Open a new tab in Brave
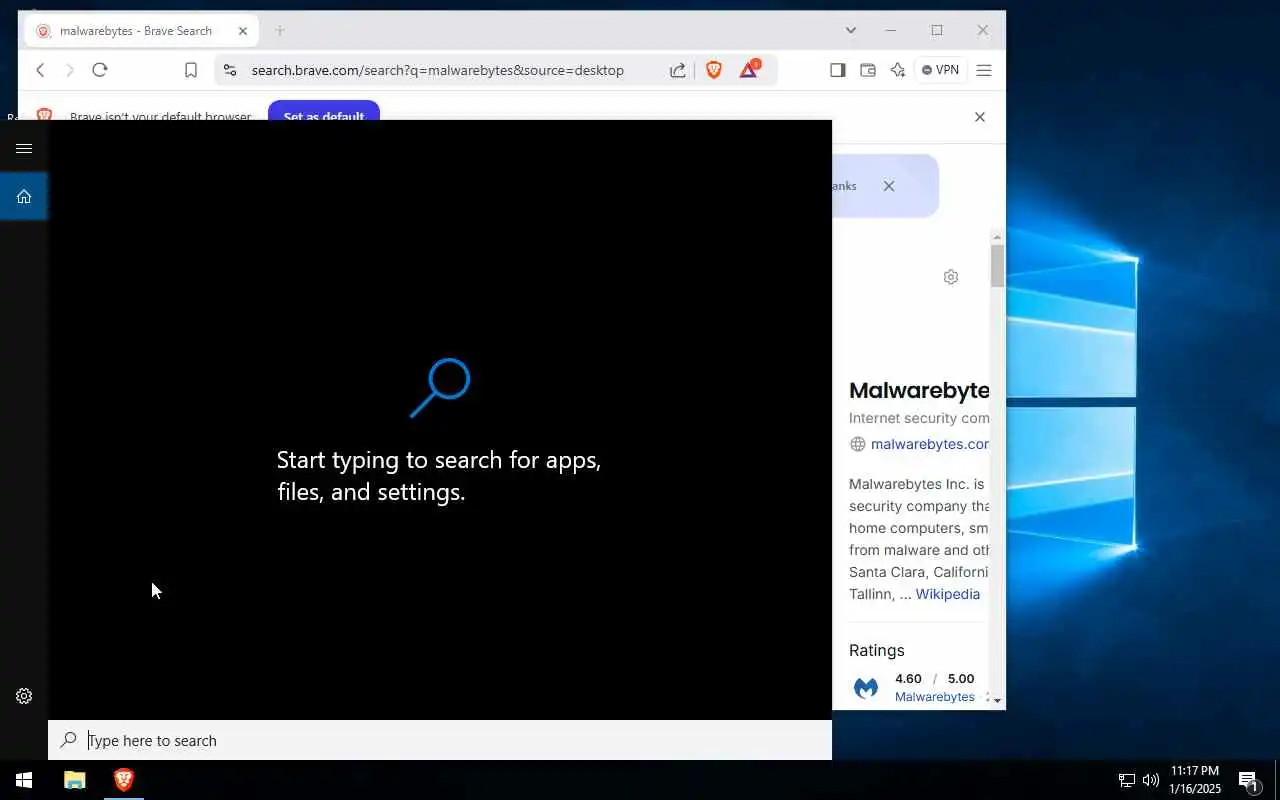 (x=280, y=31)
